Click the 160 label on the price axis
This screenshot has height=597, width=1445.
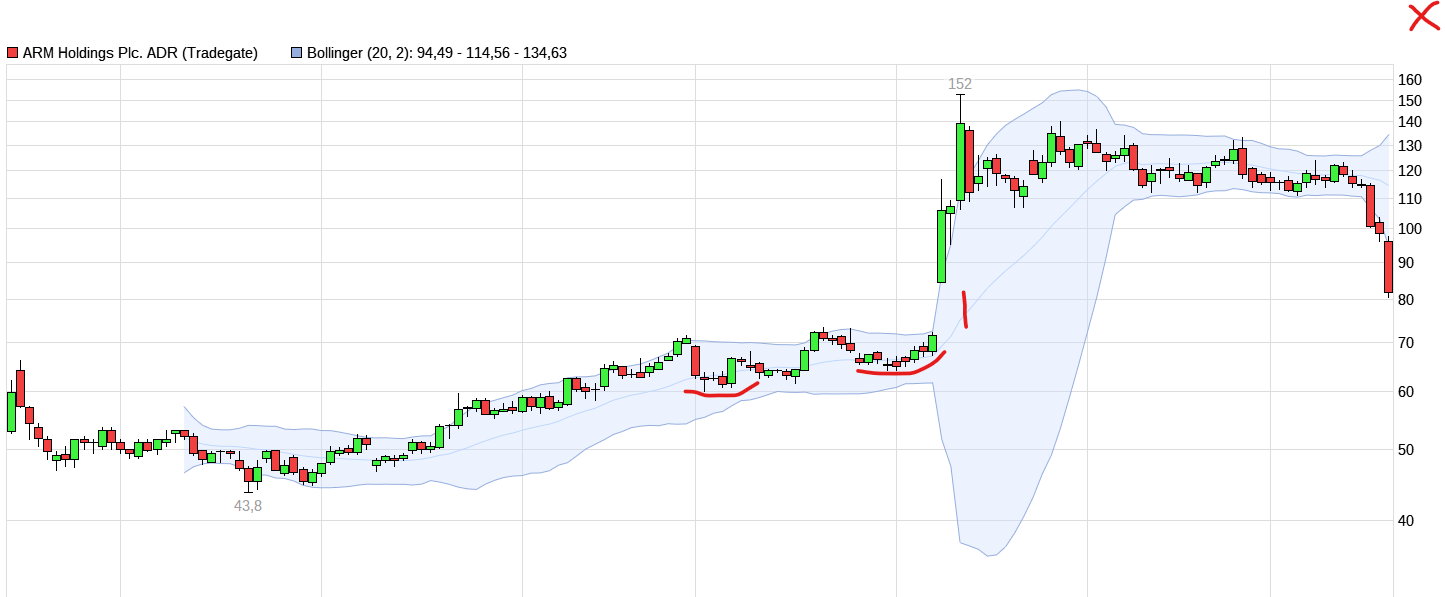[1408, 78]
